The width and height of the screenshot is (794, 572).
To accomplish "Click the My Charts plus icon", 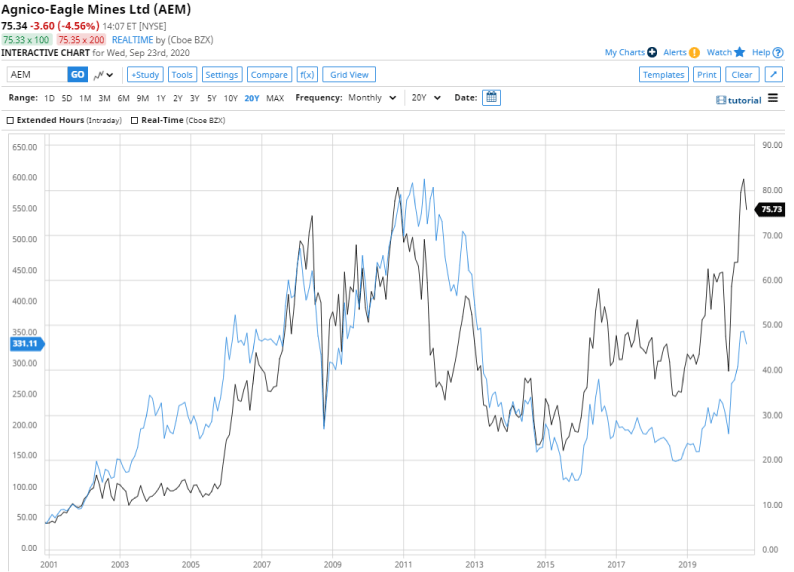I will pos(652,52).
